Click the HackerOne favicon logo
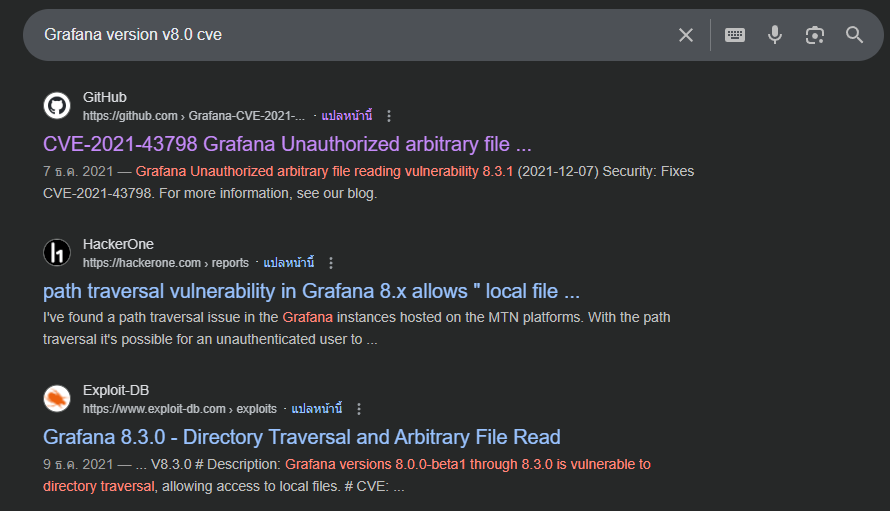 [57, 253]
